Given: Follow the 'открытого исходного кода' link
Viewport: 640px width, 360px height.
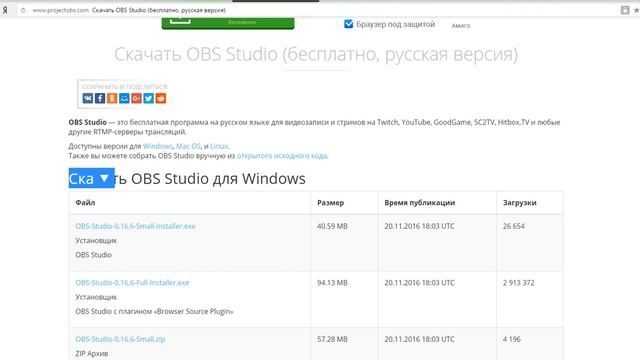Looking at the screenshot, I should [x=282, y=156].
